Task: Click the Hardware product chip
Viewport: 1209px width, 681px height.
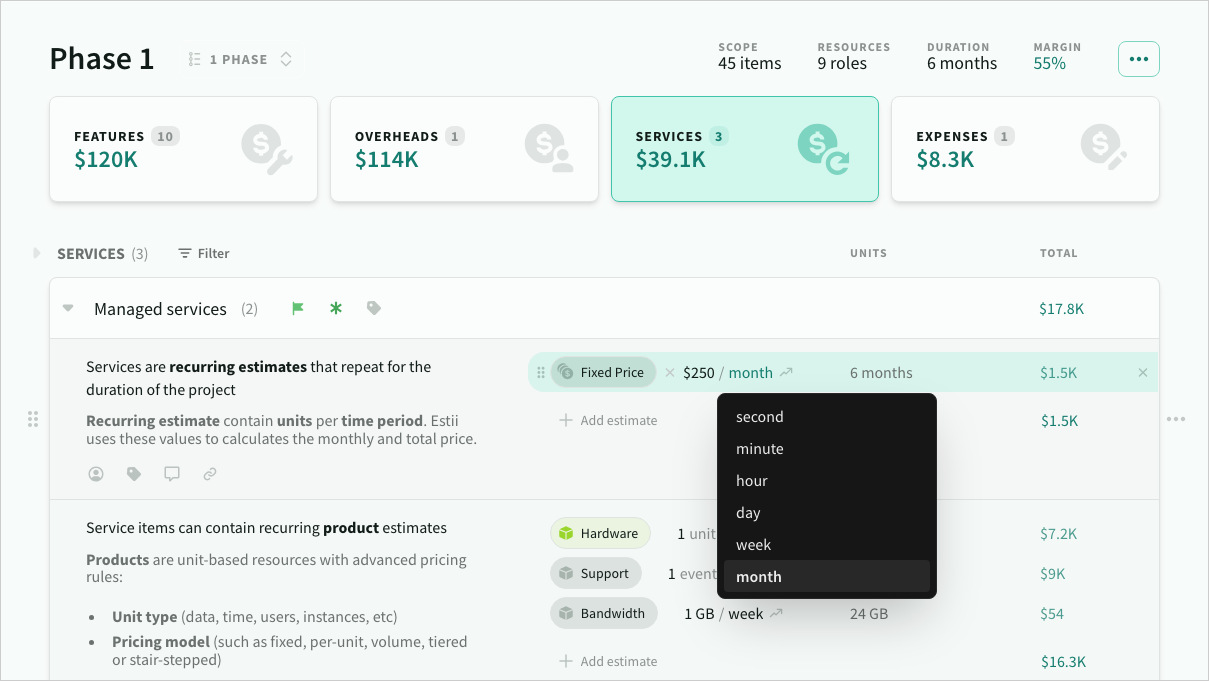Action: click(599, 534)
